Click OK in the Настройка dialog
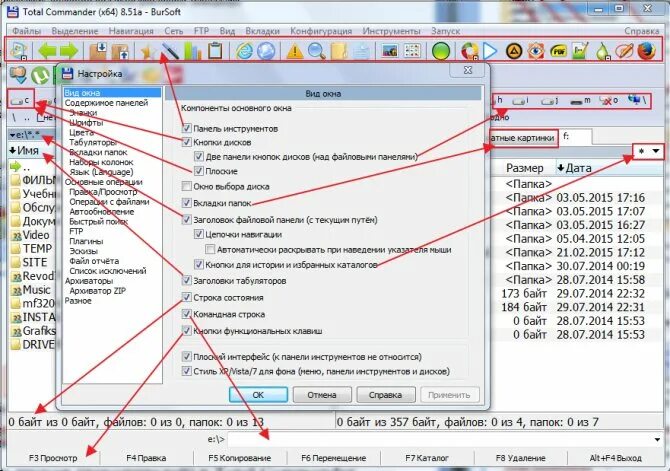The width and height of the screenshot is (670, 471). click(x=258, y=395)
